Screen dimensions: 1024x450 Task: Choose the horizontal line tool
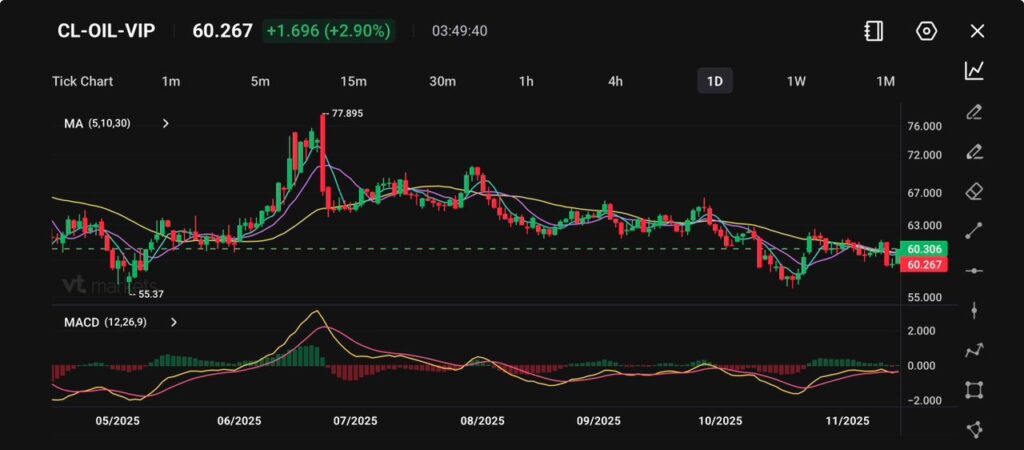tap(974, 270)
